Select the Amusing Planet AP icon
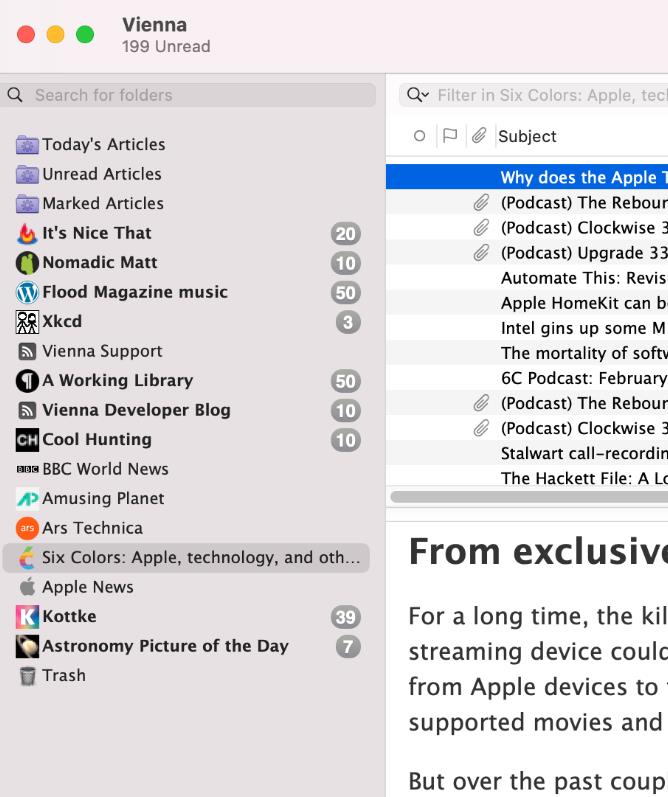668x797 pixels. tap(27, 499)
